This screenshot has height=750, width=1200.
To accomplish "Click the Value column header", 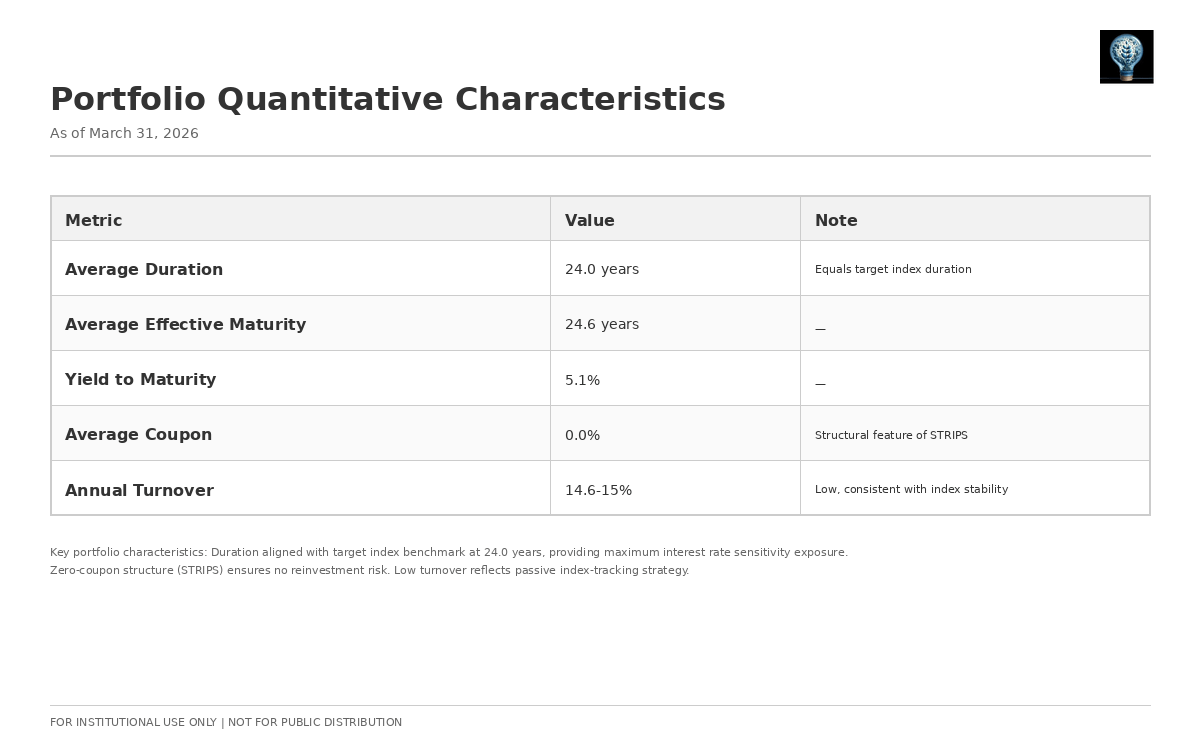I will (589, 221).
